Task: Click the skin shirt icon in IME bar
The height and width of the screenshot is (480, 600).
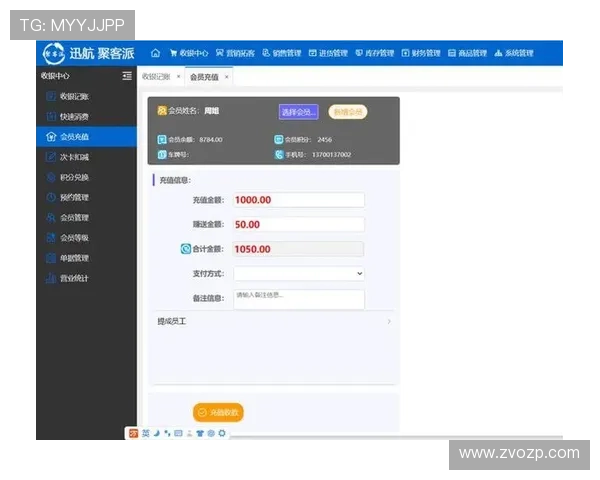Action: (200, 433)
